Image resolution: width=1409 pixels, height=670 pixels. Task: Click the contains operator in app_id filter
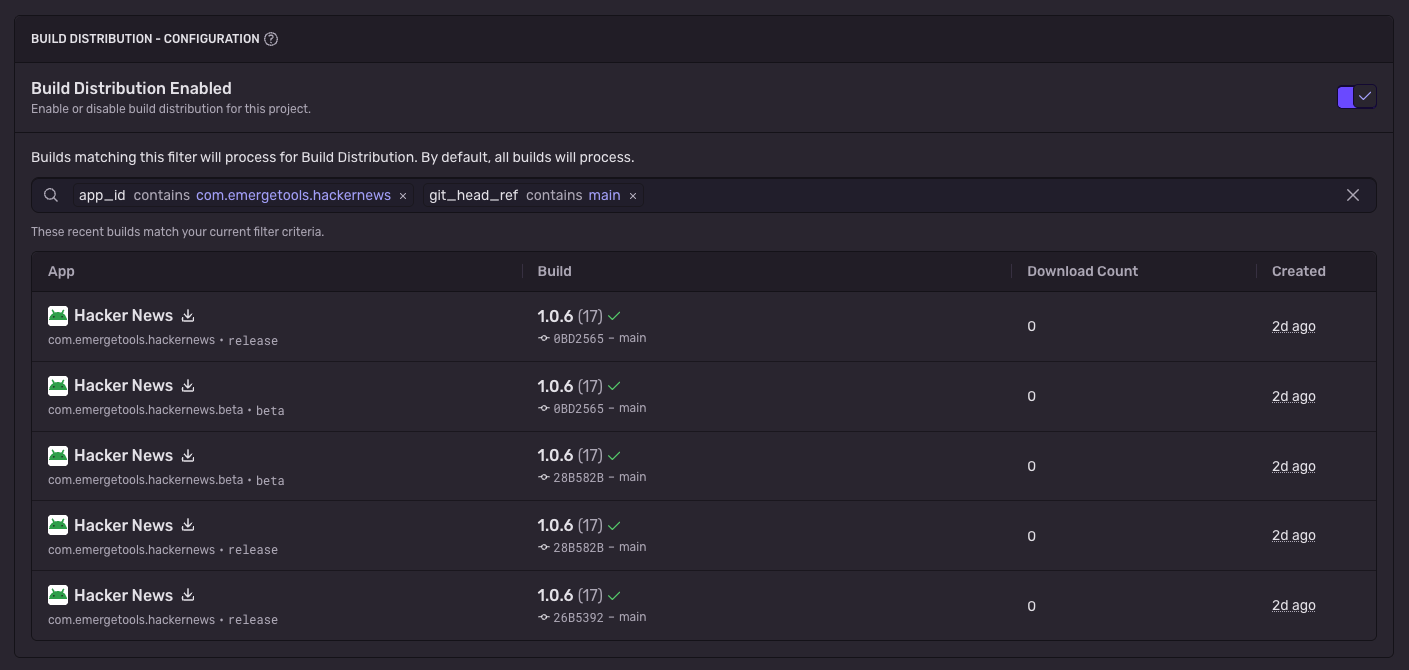pyautogui.click(x=161, y=195)
